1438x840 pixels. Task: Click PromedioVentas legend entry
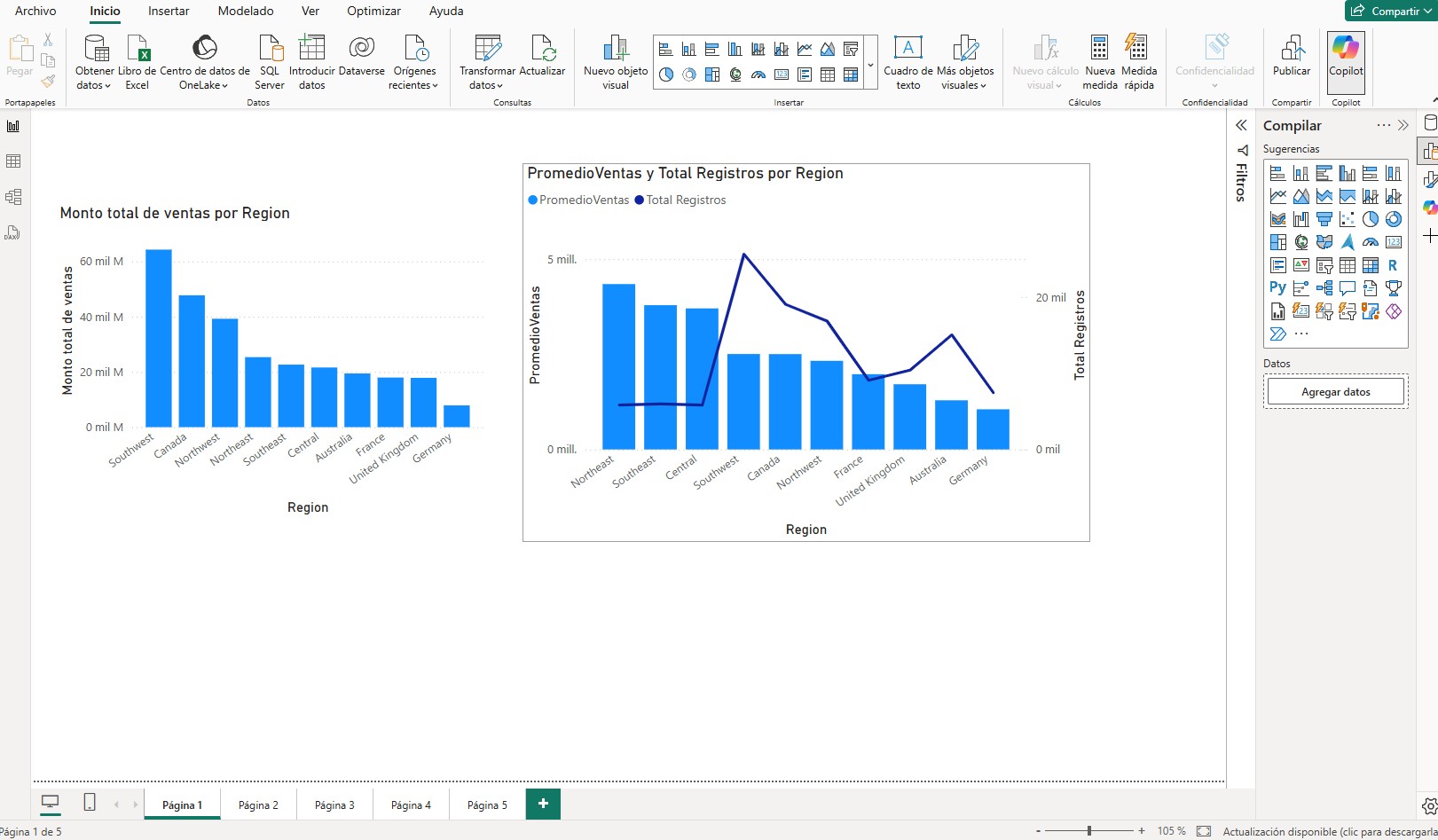578,200
